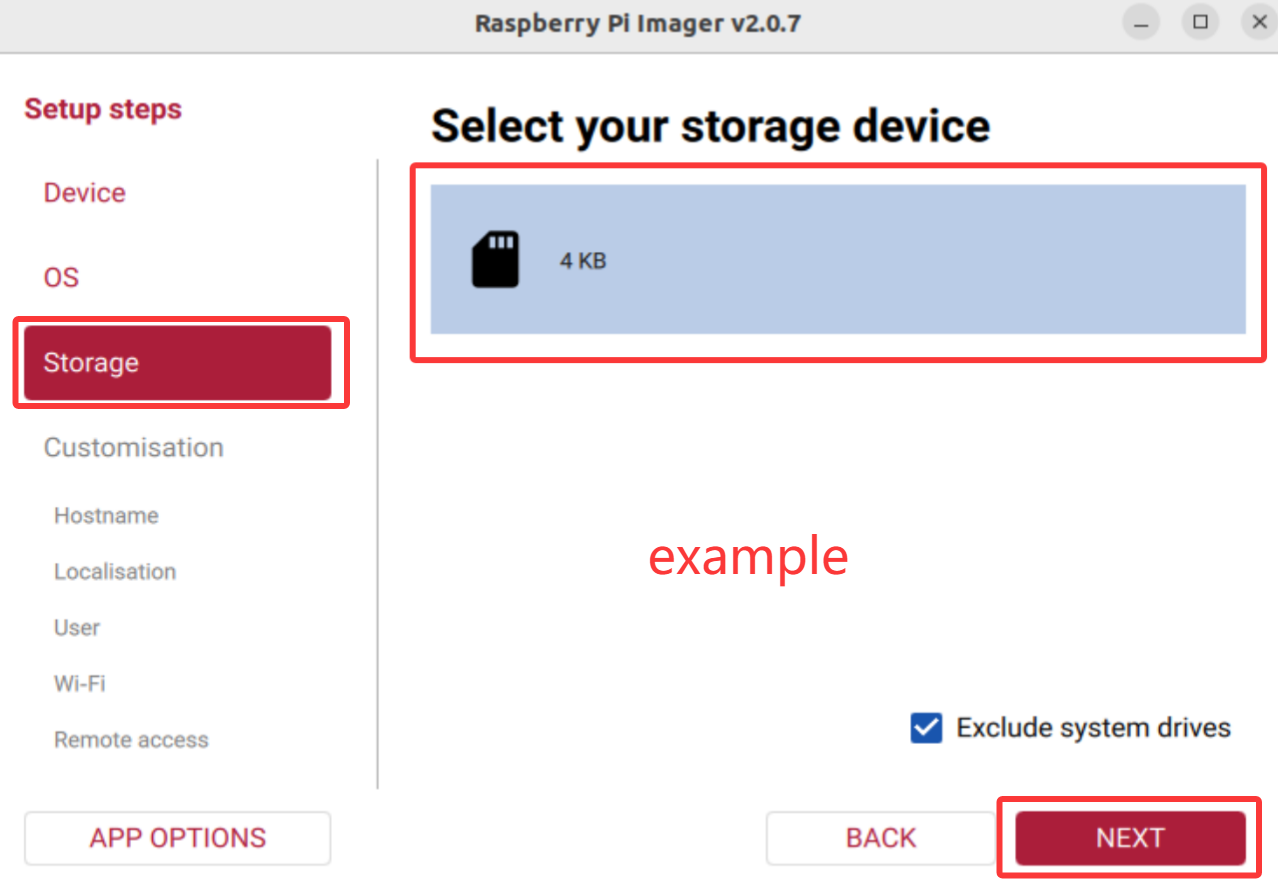
Task: Go to the Wi-Fi sub-step
Action: [x=80, y=684]
